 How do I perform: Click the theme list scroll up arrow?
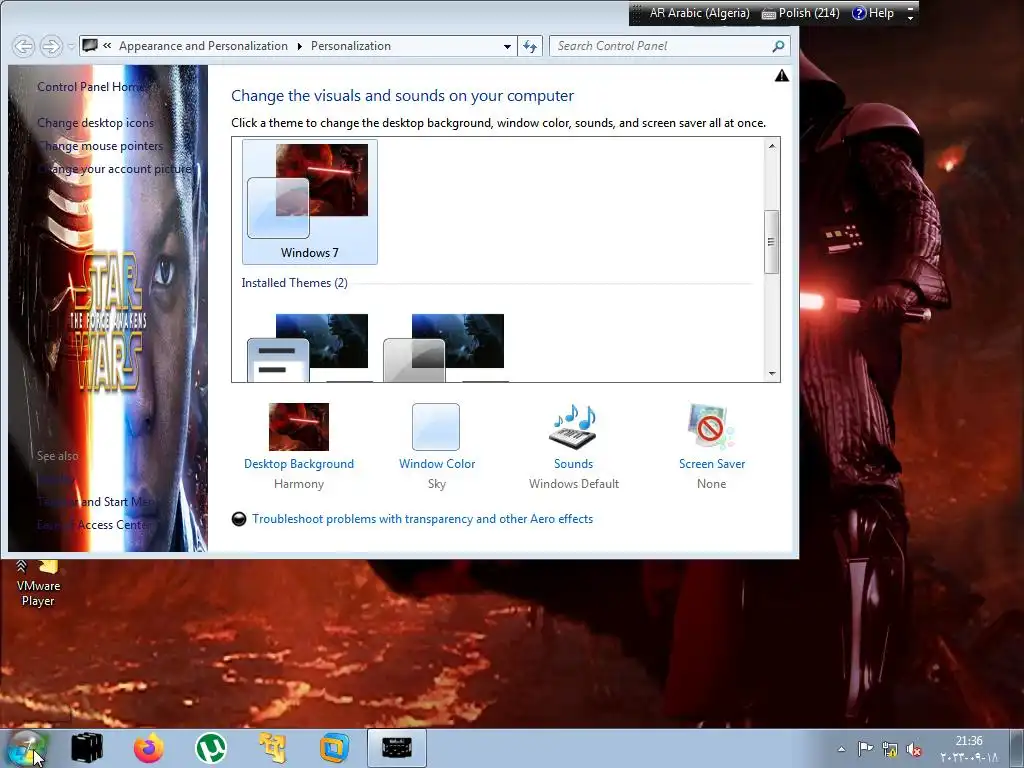coord(772,146)
